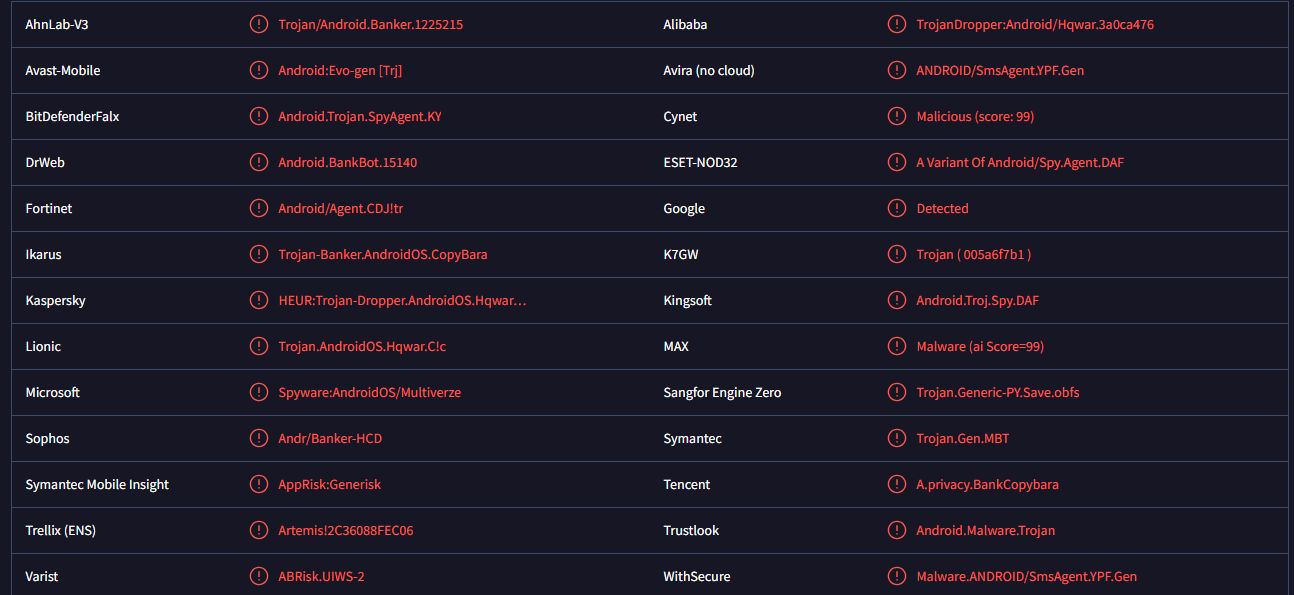Click the warning icon next to Alibaba result
This screenshot has height=595, width=1294.
pos(897,25)
